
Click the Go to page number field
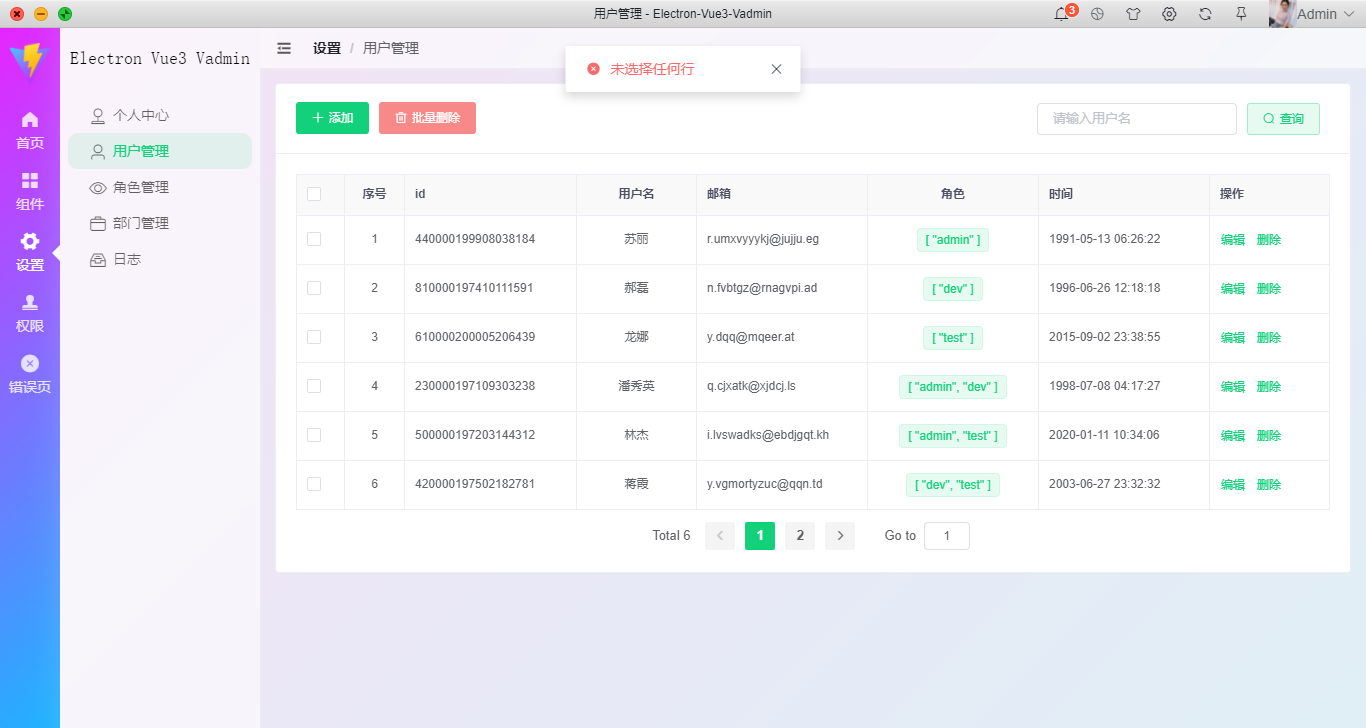coord(947,536)
